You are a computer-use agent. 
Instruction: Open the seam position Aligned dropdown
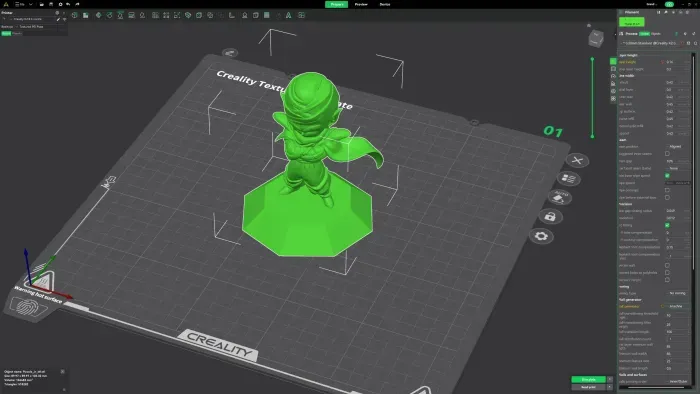tap(677, 146)
